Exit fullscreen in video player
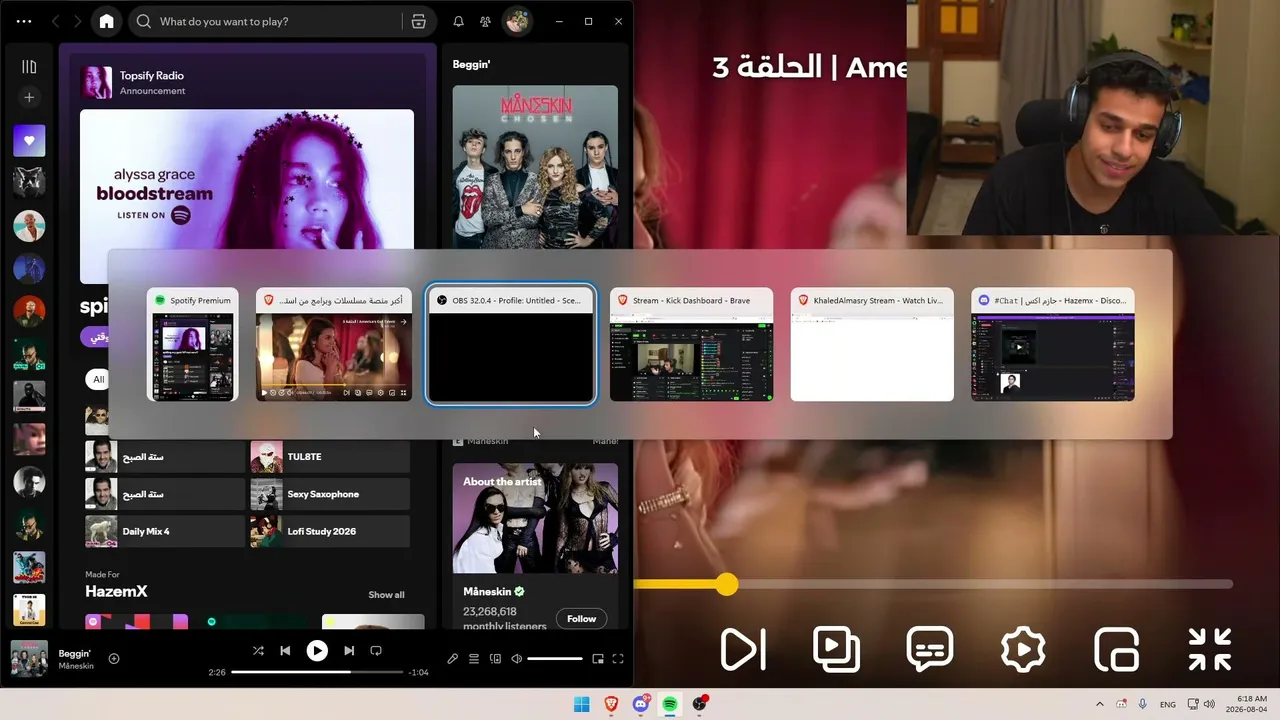1280x720 pixels. [x=1210, y=650]
